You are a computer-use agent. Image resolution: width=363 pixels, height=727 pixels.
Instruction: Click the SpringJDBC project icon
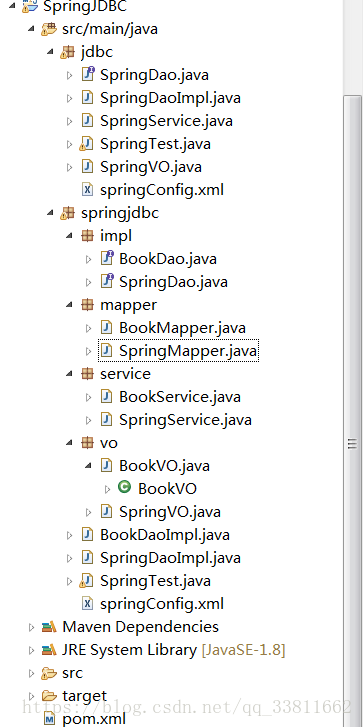point(30,6)
